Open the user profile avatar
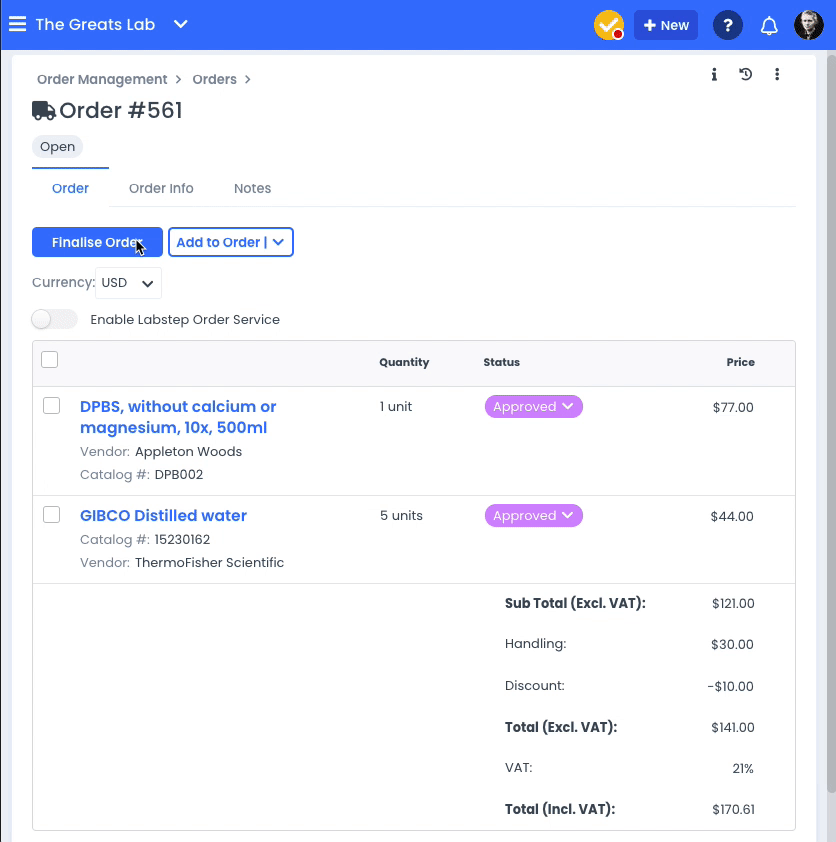836x842 pixels. (x=809, y=25)
